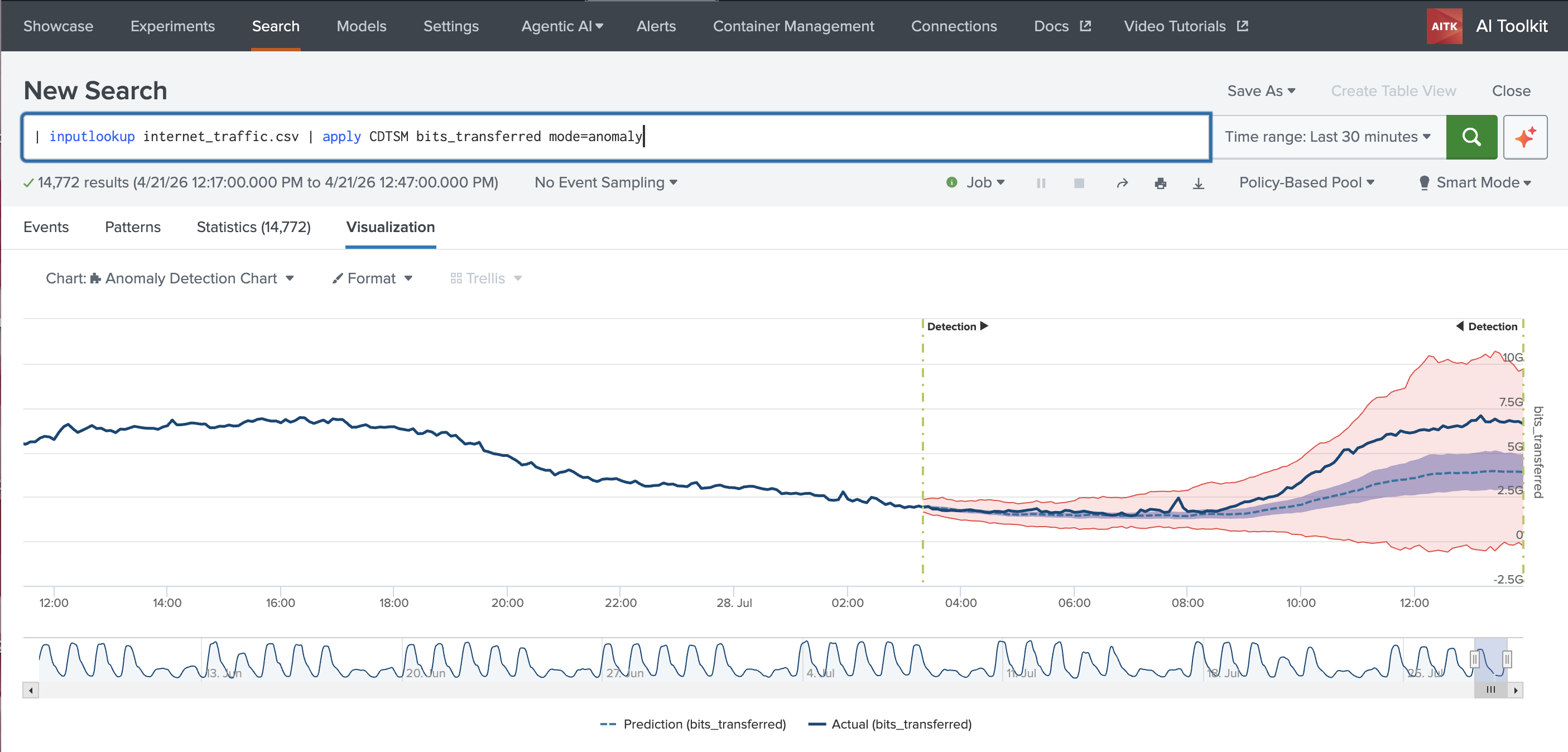The width and height of the screenshot is (1568, 752).
Task: Expand the Agentic AI menu
Action: tap(562, 26)
